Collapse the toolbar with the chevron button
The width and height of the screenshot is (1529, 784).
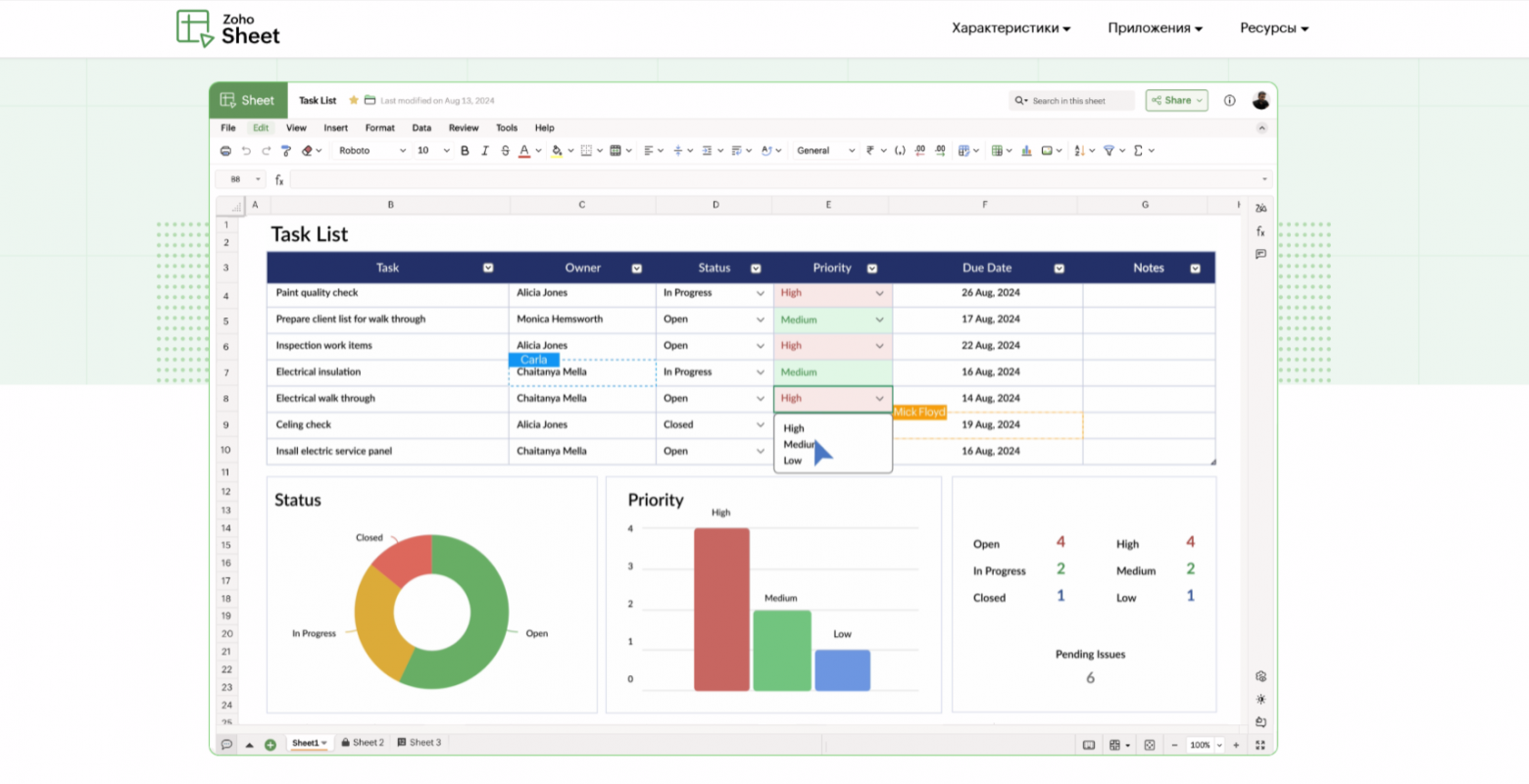point(1262,128)
